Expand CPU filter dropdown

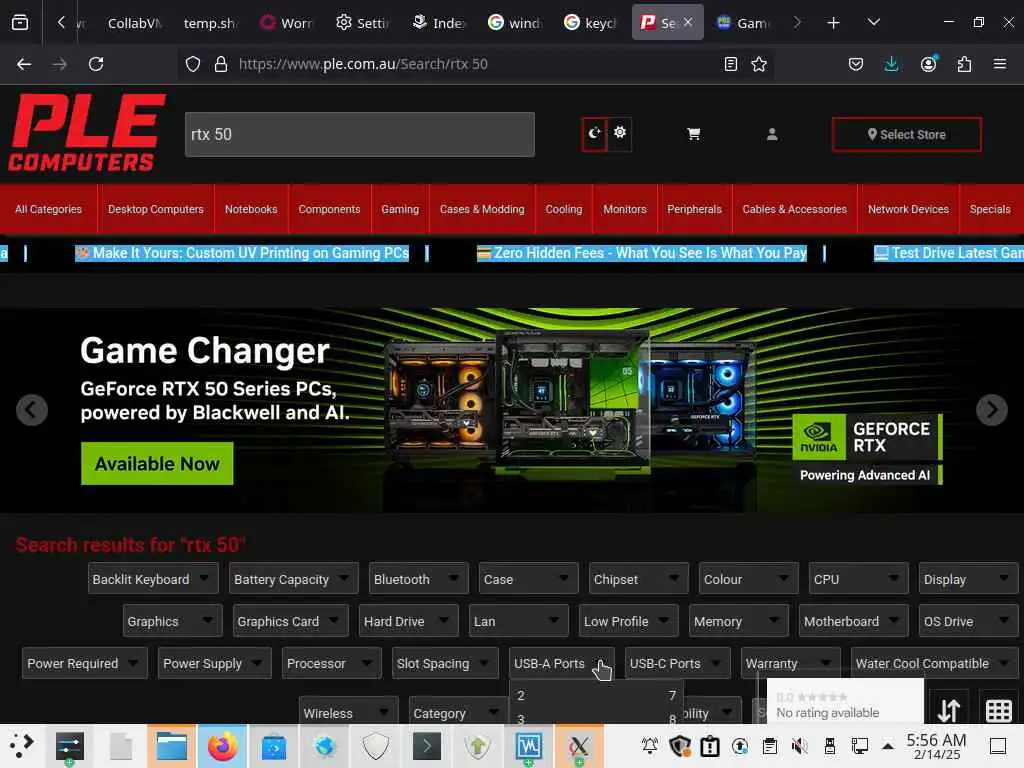coord(858,579)
